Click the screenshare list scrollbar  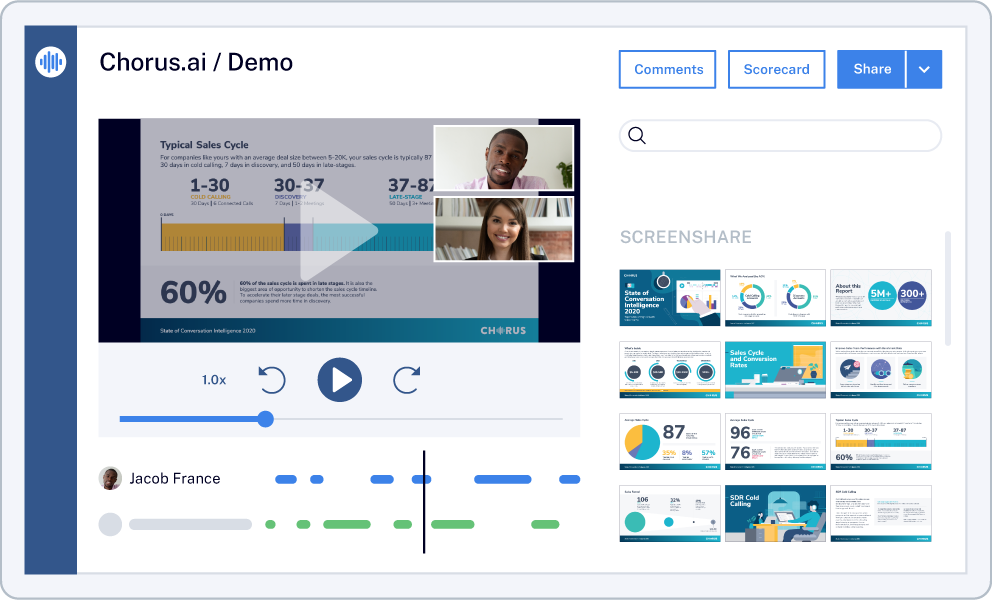click(x=948, y=289)
